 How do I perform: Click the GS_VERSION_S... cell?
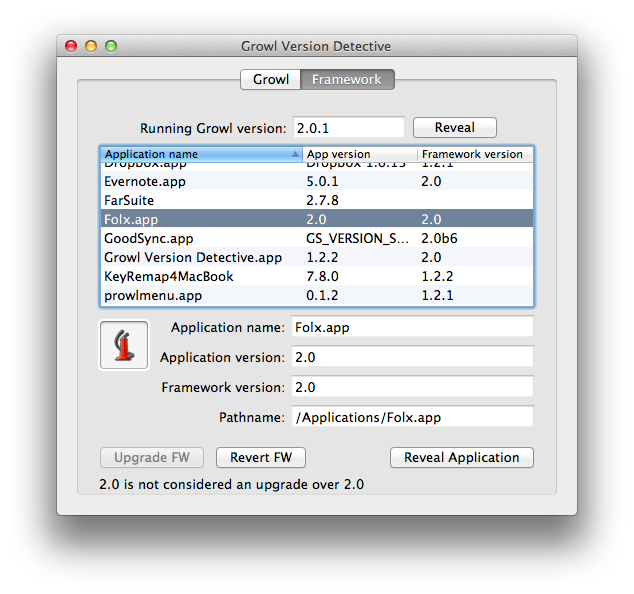357,238
